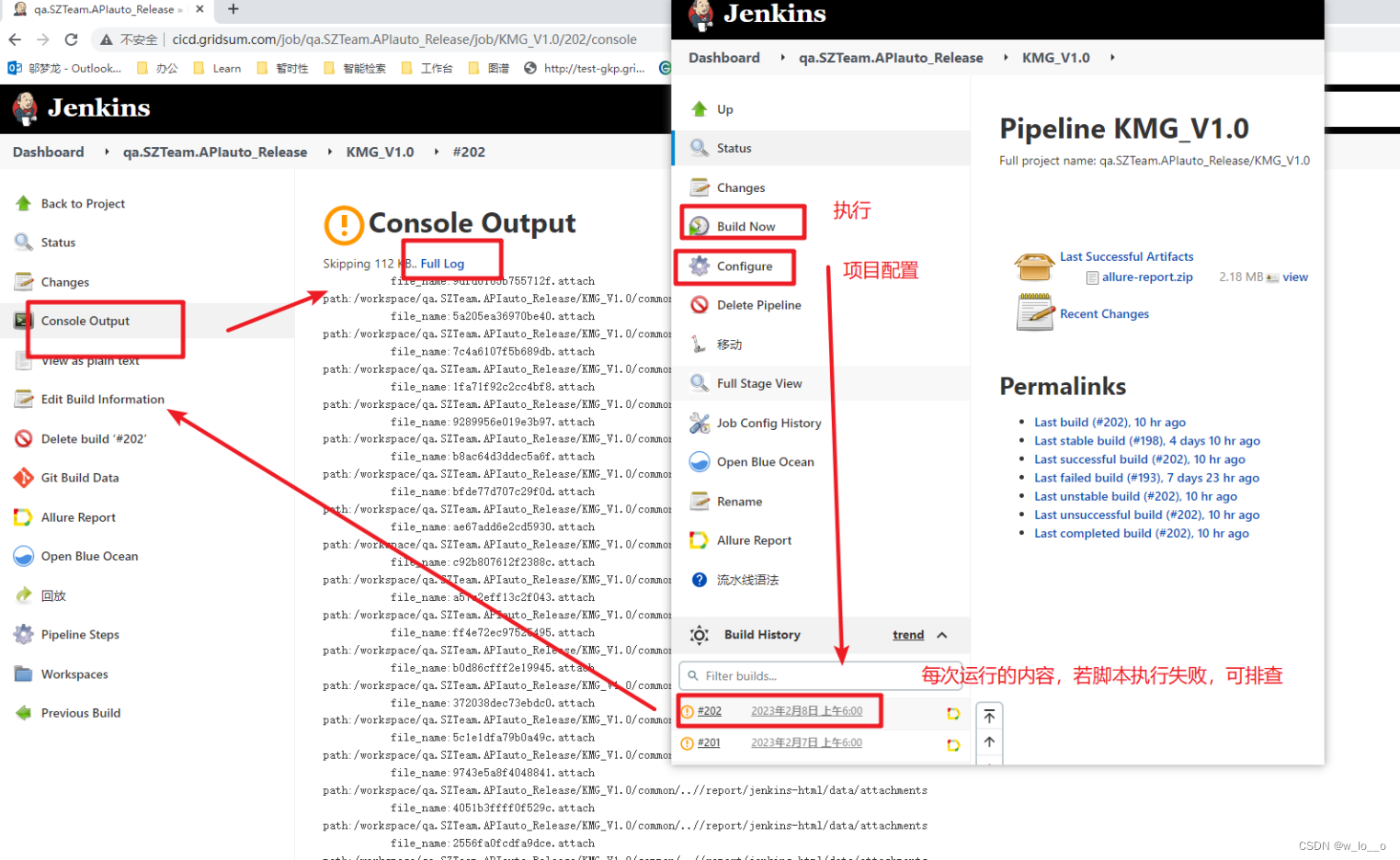Click the view link beside allure-report.zip
The width and height of the screenshot is (1400, 860).
pos(1295,277)
